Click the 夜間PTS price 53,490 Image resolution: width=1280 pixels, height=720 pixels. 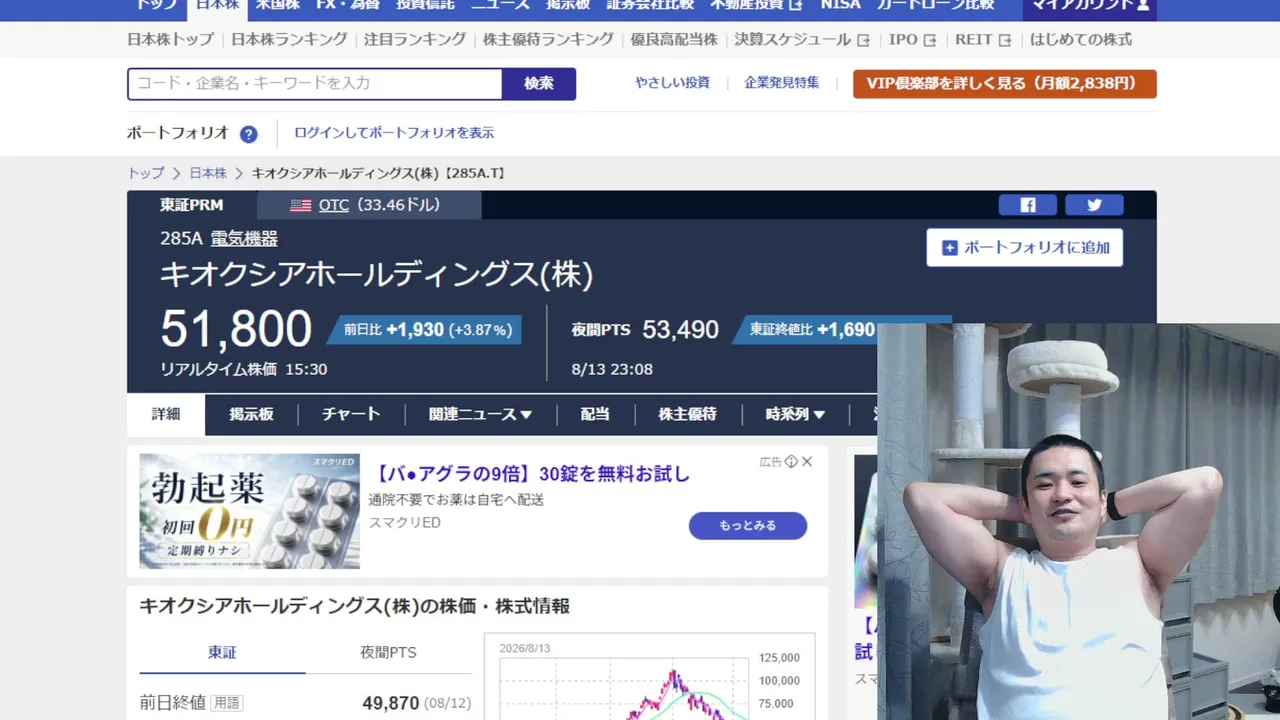(681, 330)
